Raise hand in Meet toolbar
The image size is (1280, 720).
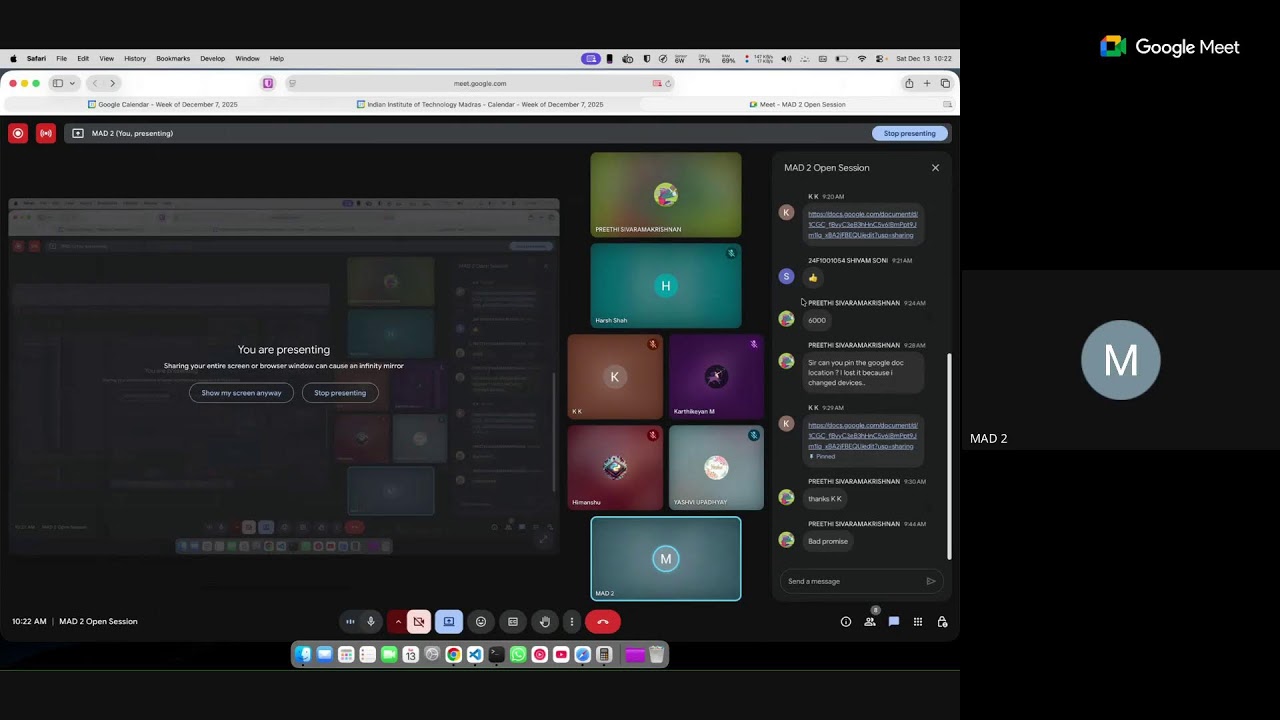545,622
